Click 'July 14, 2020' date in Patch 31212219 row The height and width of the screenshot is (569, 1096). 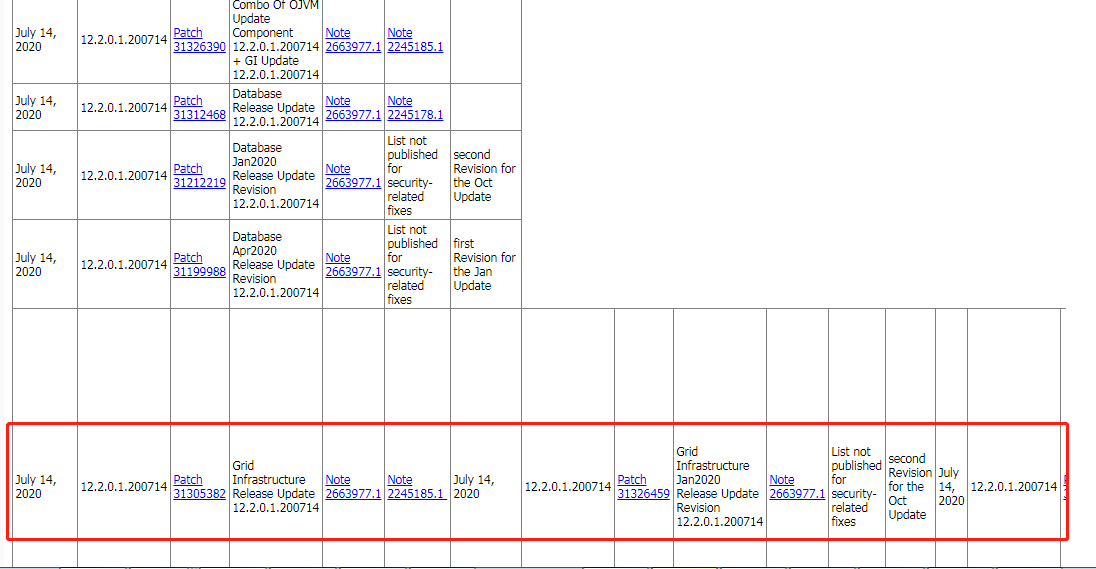[x=36, y=175]
